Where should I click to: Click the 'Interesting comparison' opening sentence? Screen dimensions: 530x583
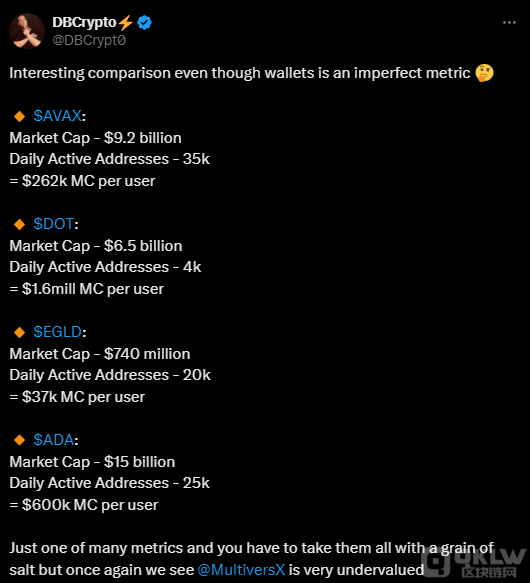[x=240, y=73]
